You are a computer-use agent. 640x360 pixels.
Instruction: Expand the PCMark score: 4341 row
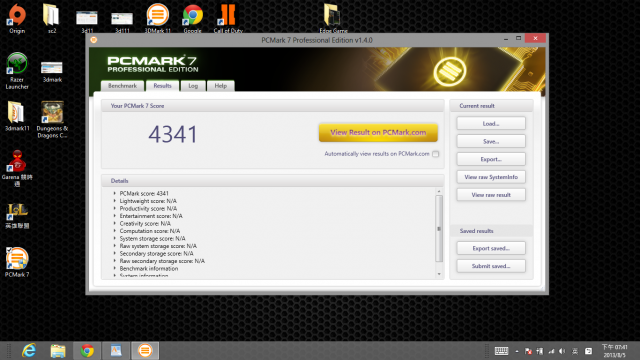(115, 193)
